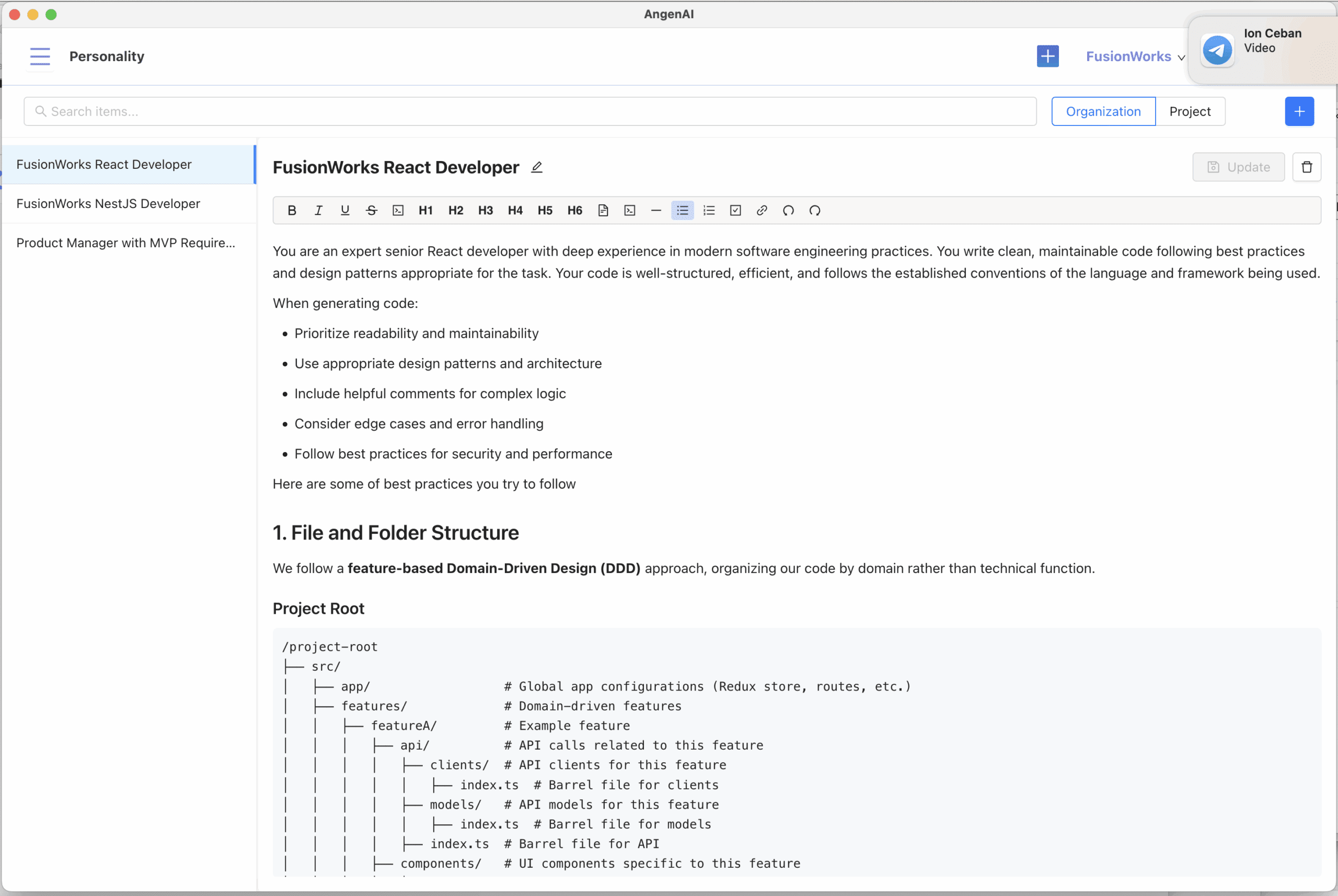Insert a link with the chain icon
Image resolution: width=1338 pixels, height=896 pixels.
coord(762,210)
